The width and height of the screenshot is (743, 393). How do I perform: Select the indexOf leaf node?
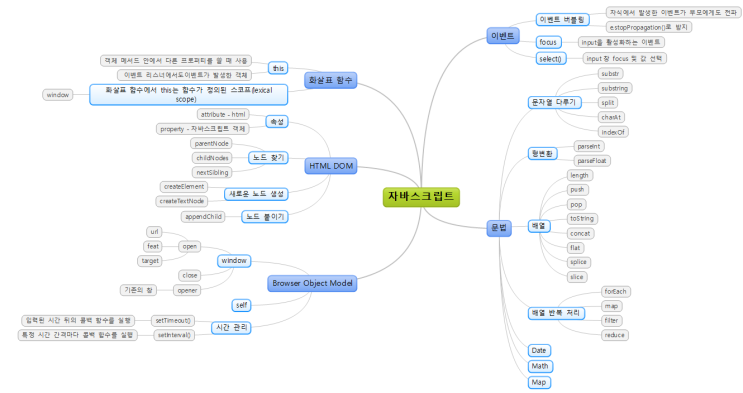613,132
